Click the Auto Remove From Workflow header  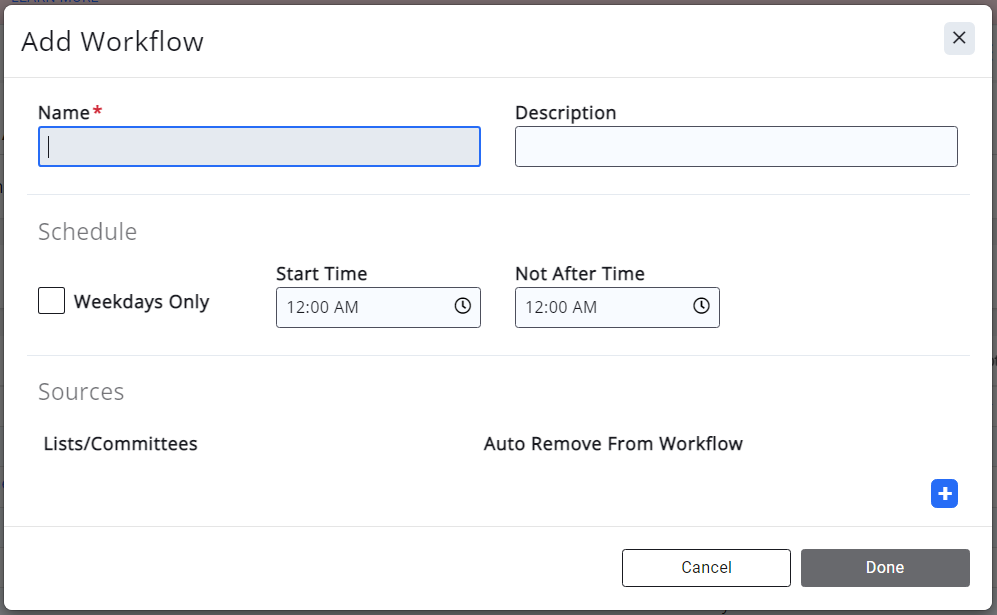click(x=613, y=444)
